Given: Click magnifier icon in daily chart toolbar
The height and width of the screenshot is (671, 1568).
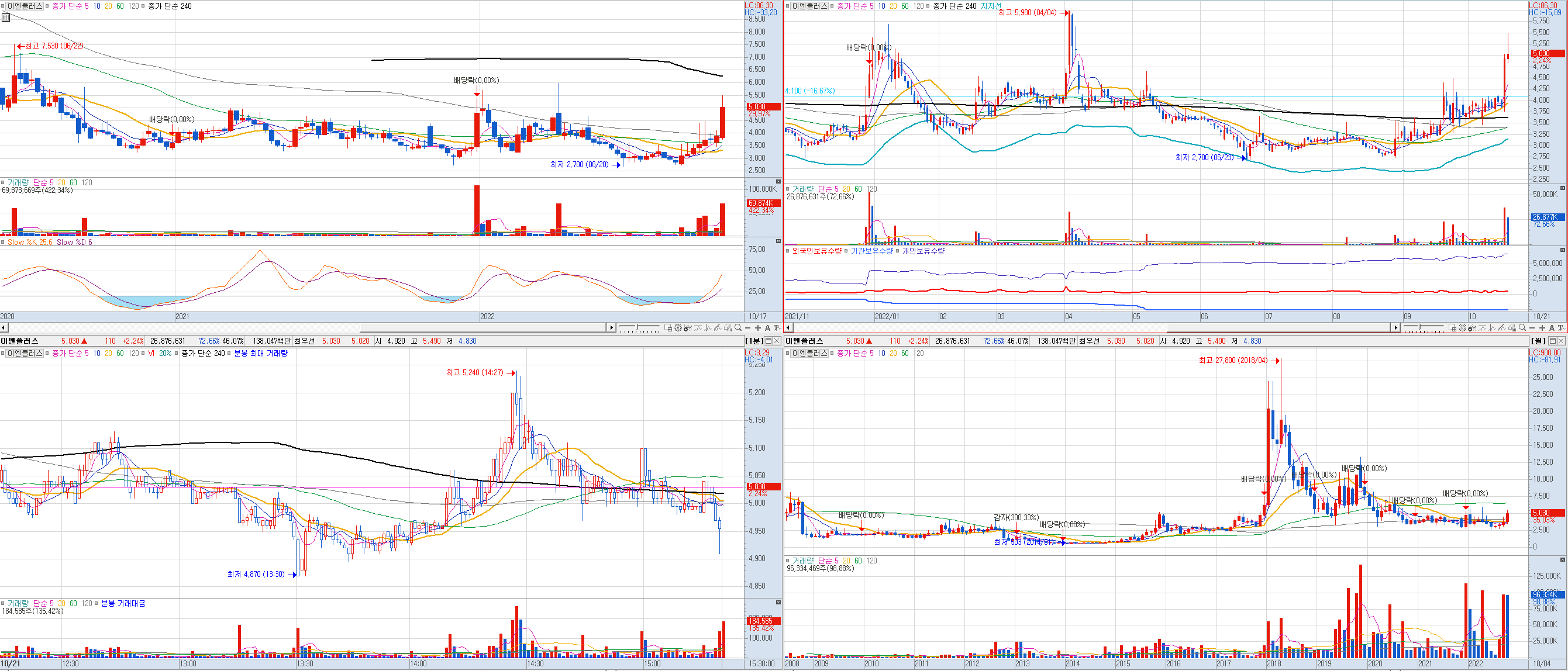Looking at the screenshot, I should (x=1523, y=328).
